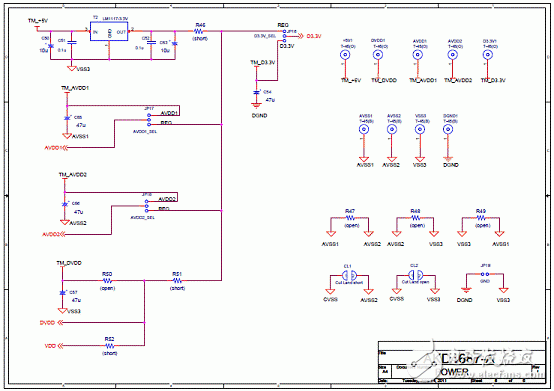
Task: Click the TM_+5V test point circle
Action: click(345, 55)
